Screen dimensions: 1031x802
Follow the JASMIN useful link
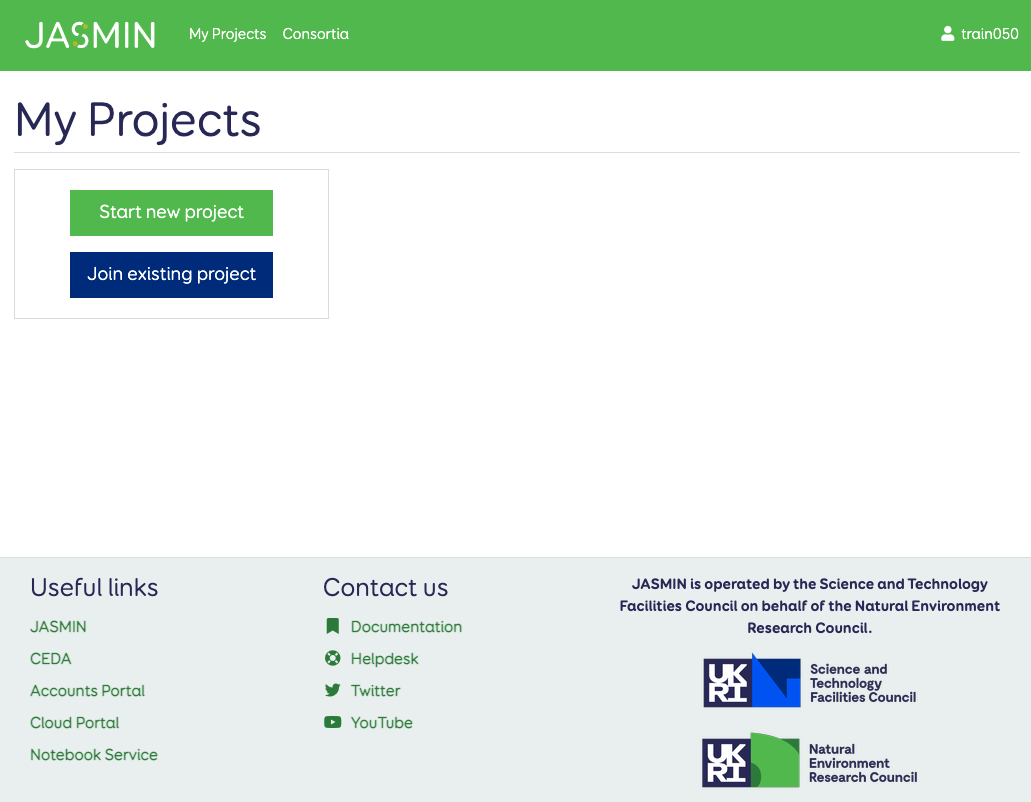click(x=58, y=627)
